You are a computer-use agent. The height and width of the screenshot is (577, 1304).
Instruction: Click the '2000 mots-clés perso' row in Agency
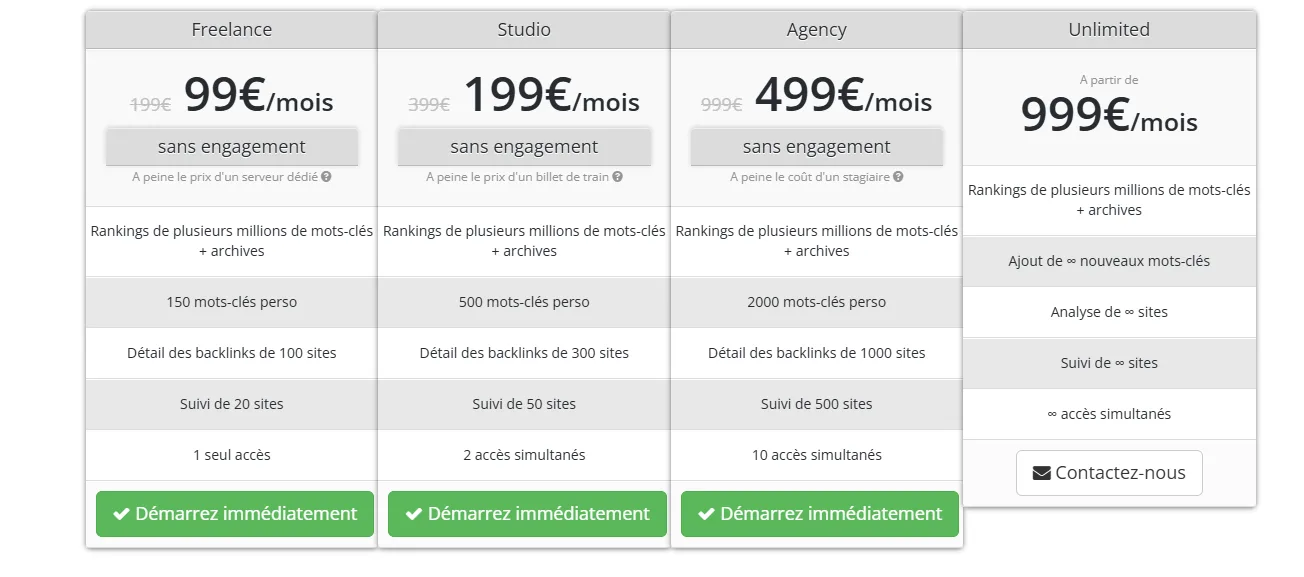coord(817,302)
